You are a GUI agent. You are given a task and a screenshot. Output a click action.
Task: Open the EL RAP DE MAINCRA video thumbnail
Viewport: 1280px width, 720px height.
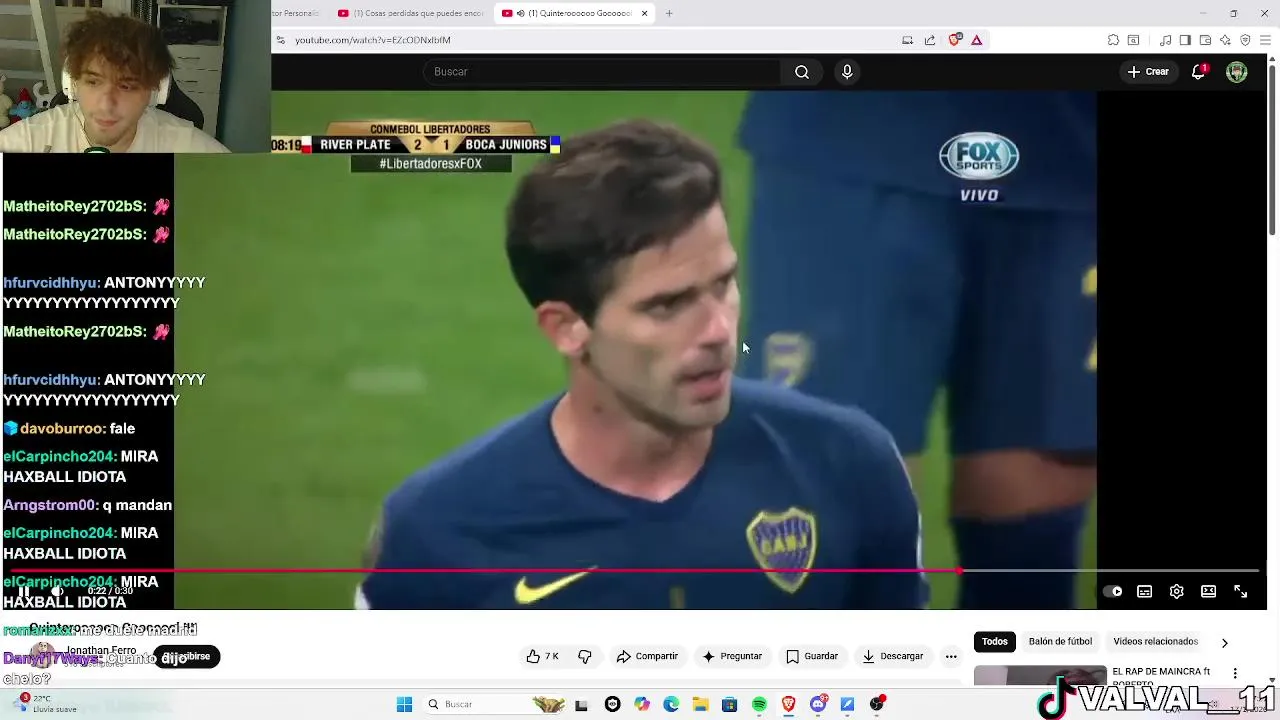pyautogui.click(x=1040, y=676)
